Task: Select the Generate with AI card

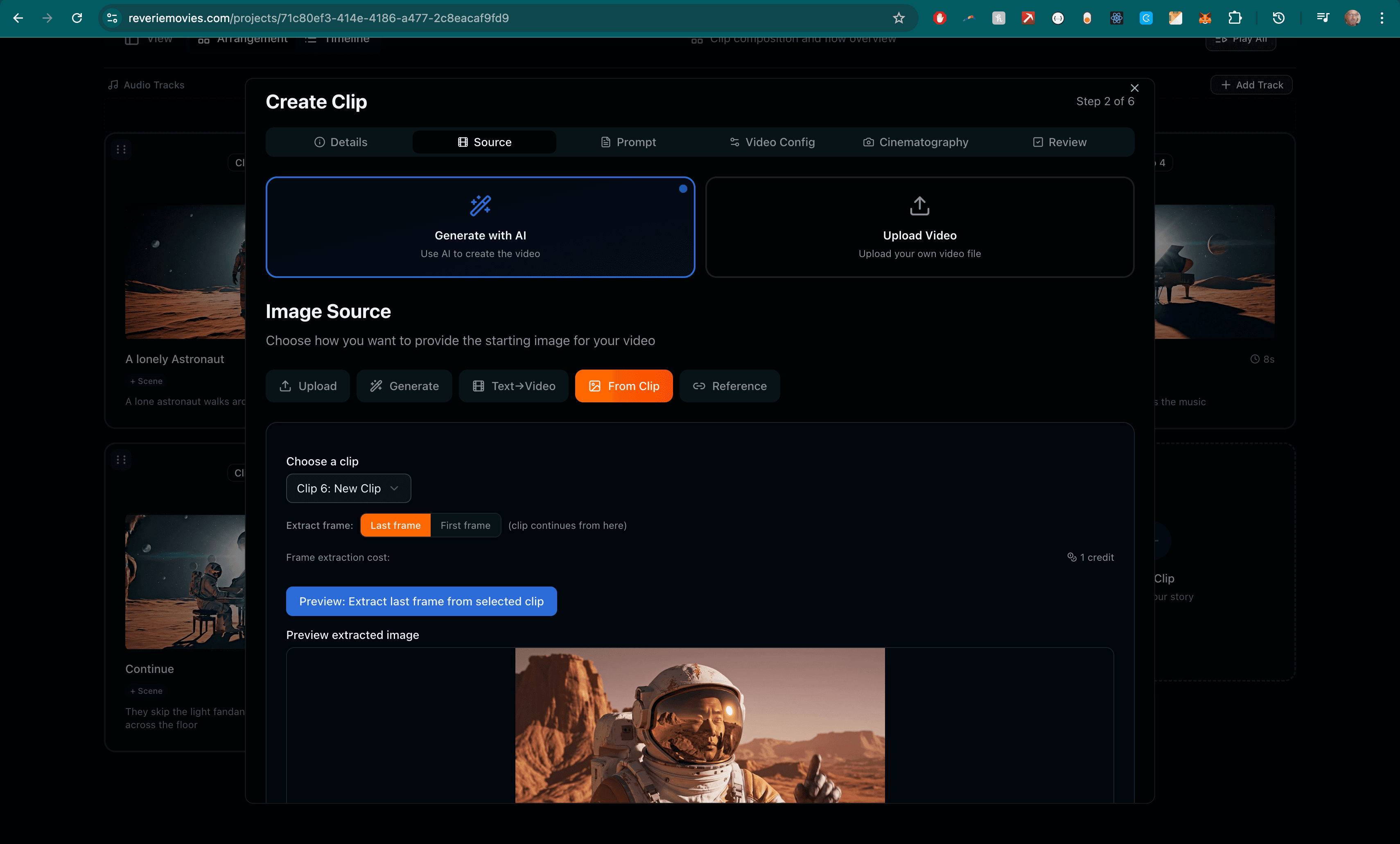Action: [x=480, y=227]
